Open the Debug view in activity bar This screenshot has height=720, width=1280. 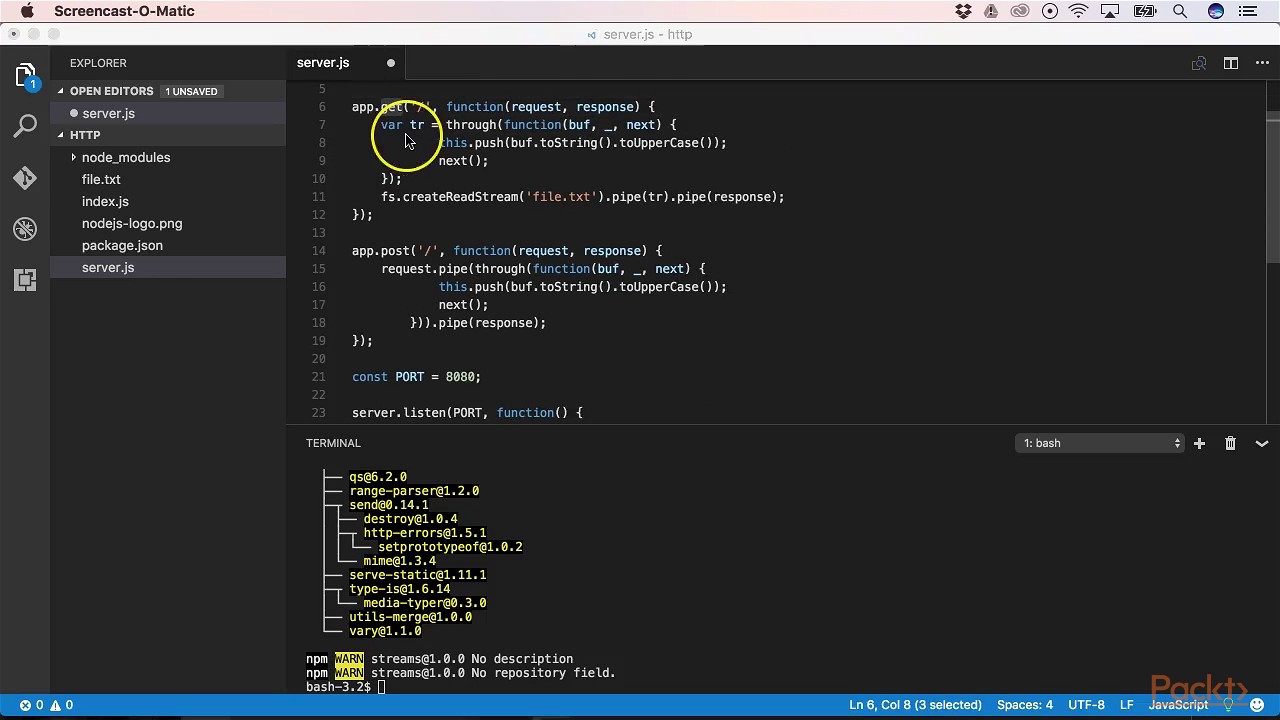click(26, 229)
